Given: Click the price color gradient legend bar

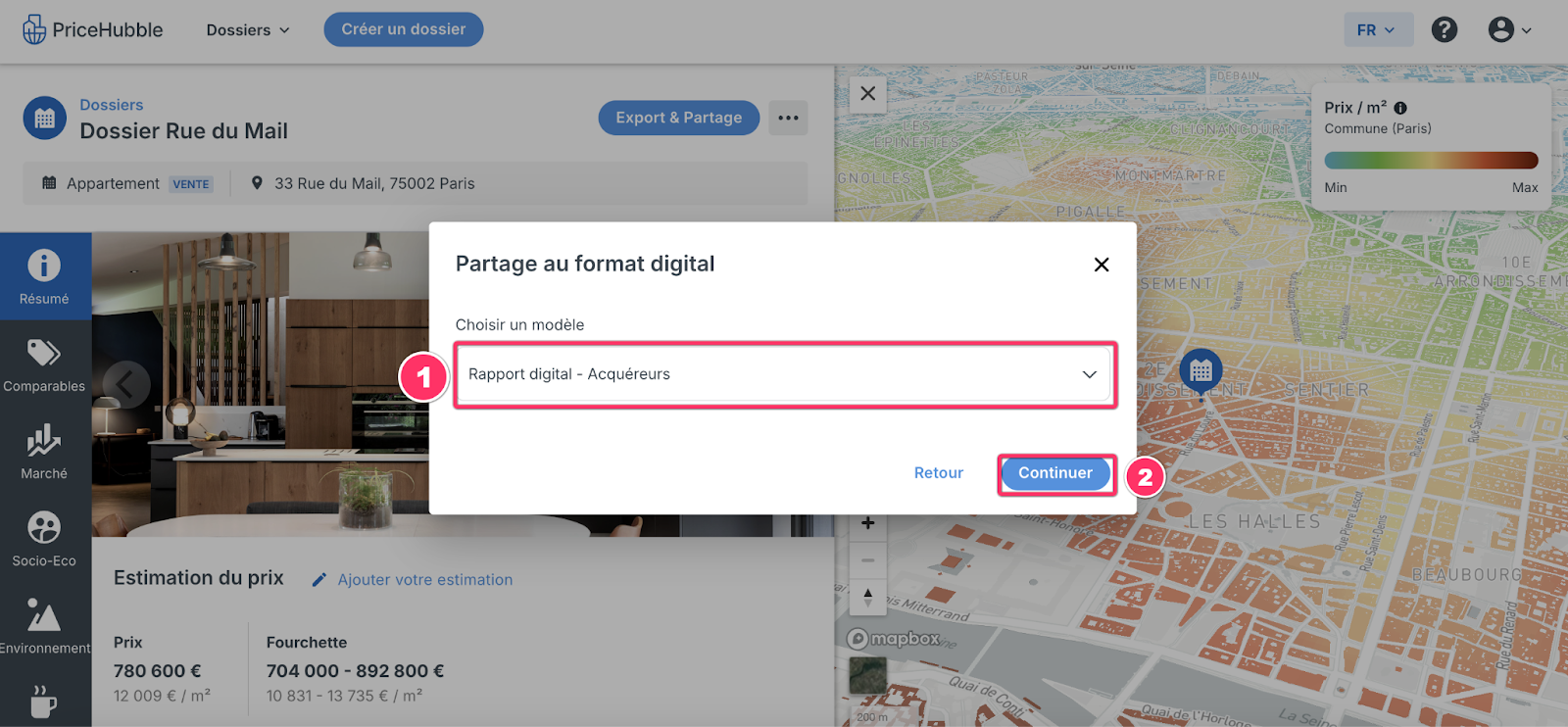Looking at the screenshot, I should (x=1431, y=161).
